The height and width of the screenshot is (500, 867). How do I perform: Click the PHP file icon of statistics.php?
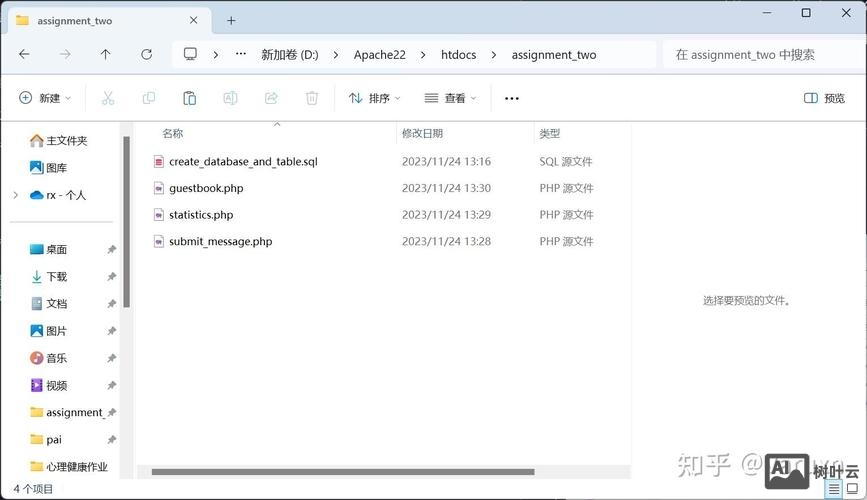click(x=159, y=215)
